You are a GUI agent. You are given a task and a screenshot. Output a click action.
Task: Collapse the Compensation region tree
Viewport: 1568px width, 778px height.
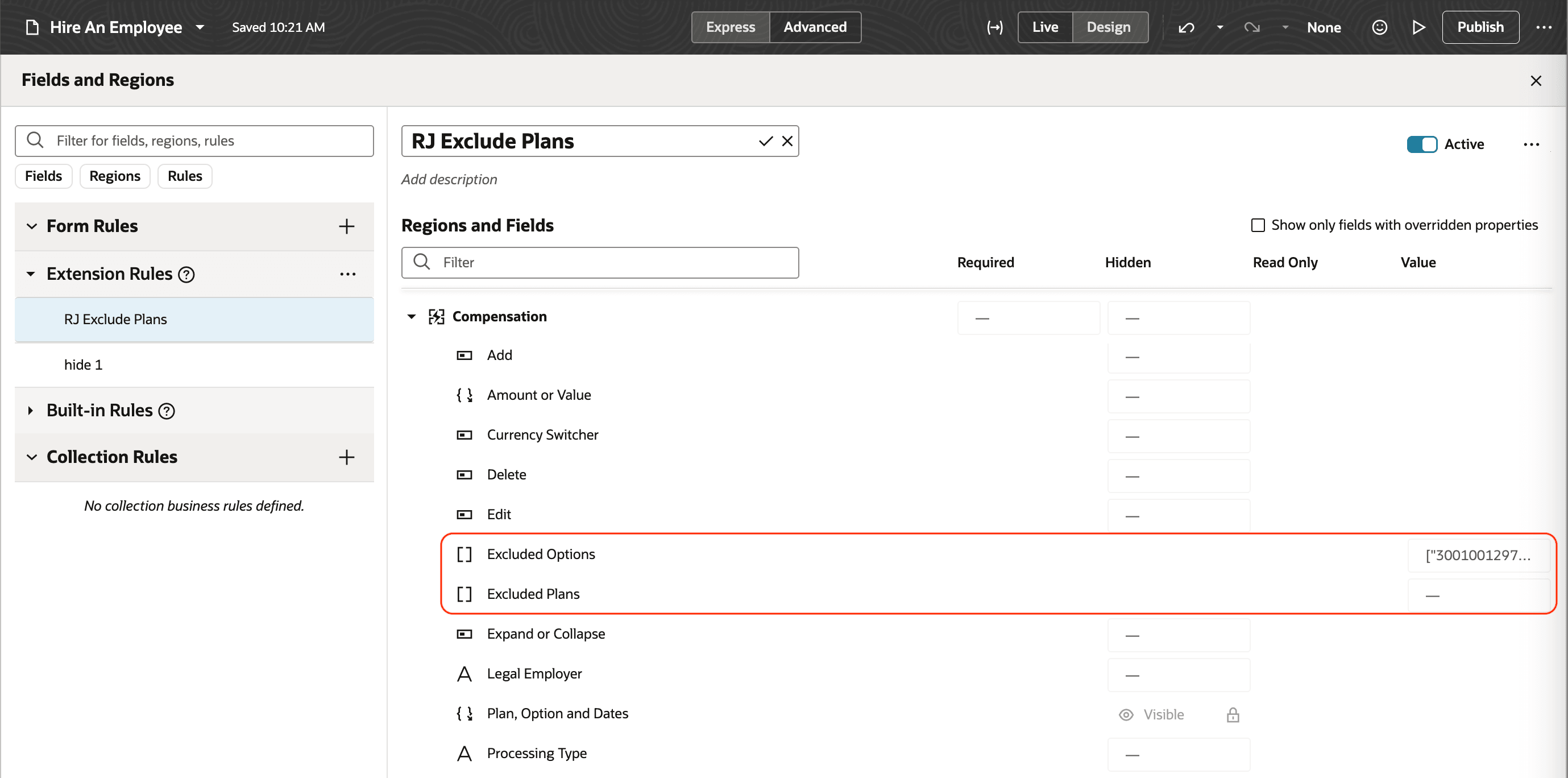(x=412, y=317)
